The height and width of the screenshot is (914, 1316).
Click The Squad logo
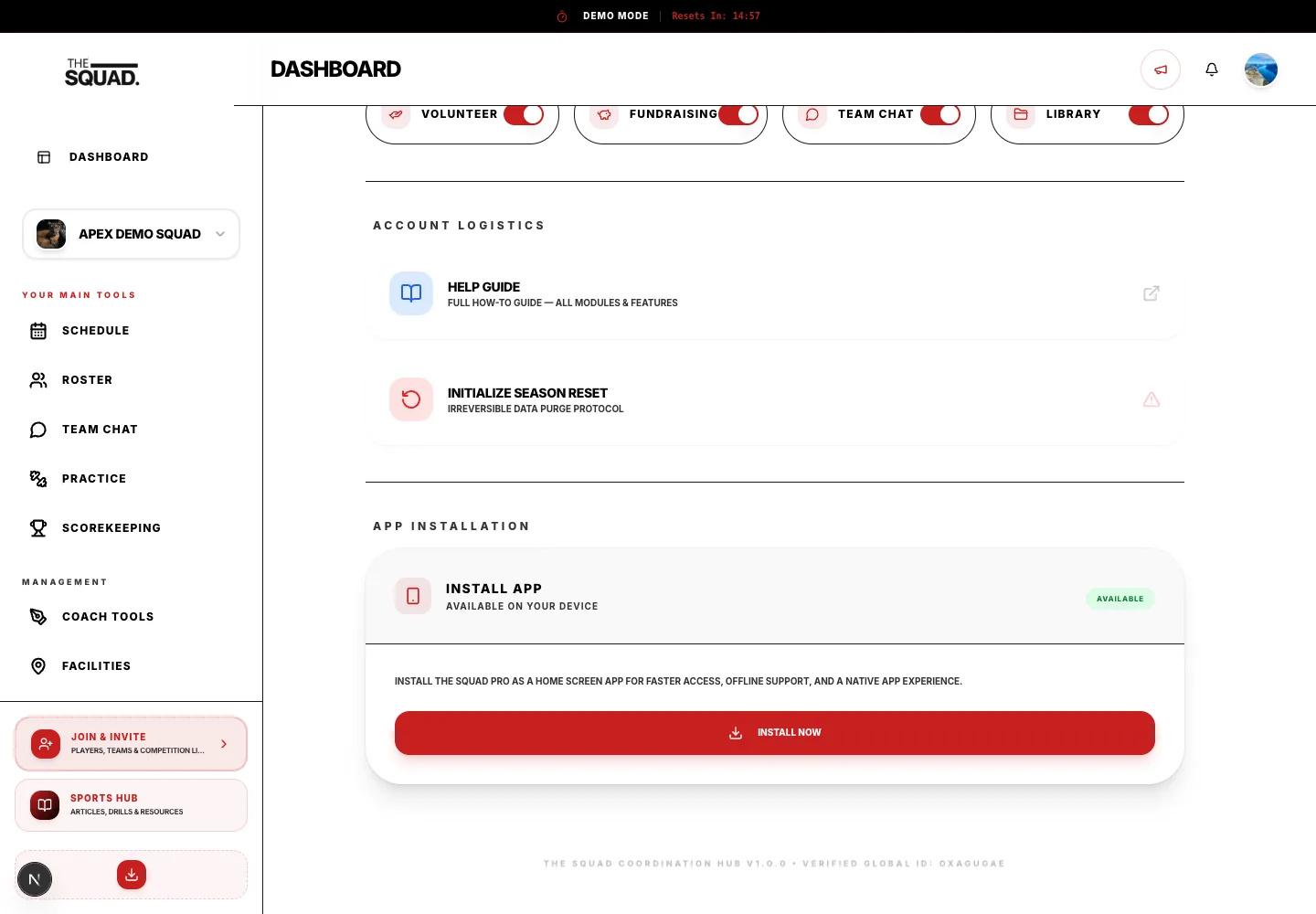click(102, 72)
